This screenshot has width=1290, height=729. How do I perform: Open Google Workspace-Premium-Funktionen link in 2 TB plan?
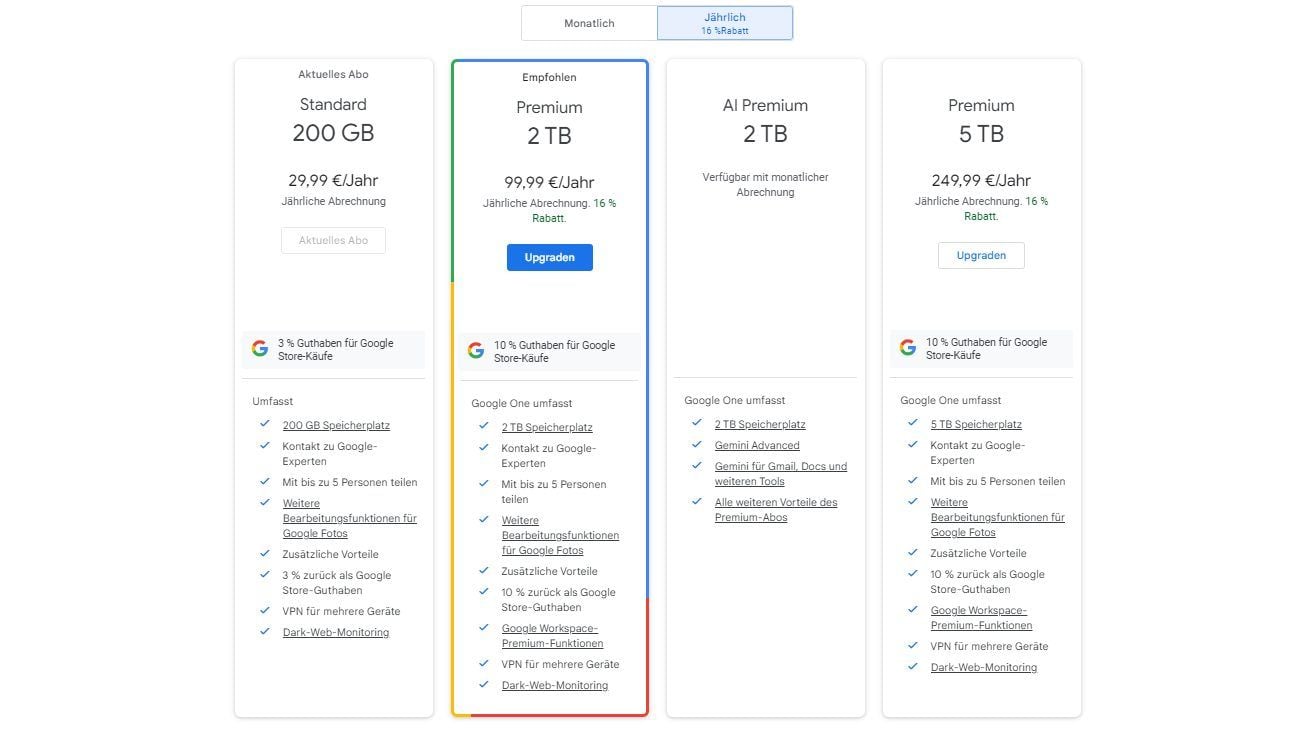(552, 636)
